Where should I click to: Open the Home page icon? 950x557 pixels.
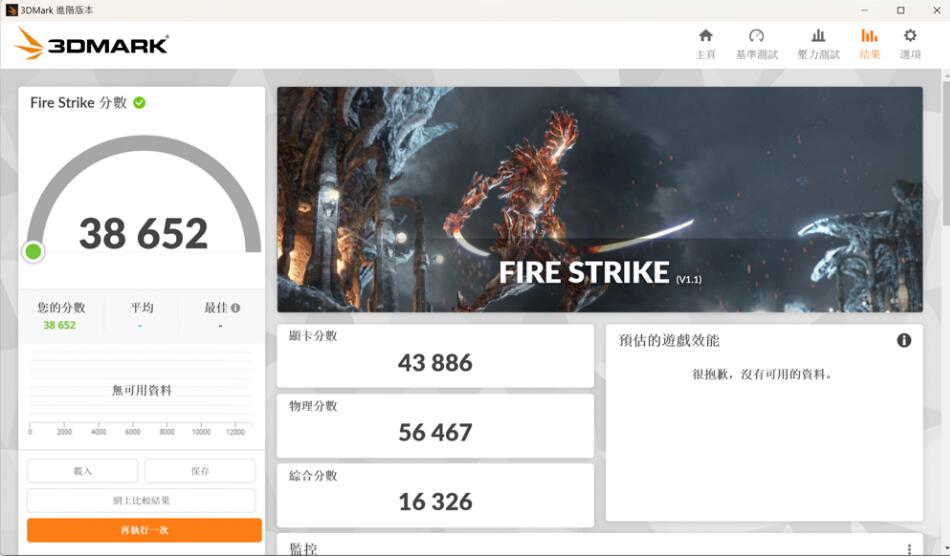pyautogui.click(x=705, y=36)
